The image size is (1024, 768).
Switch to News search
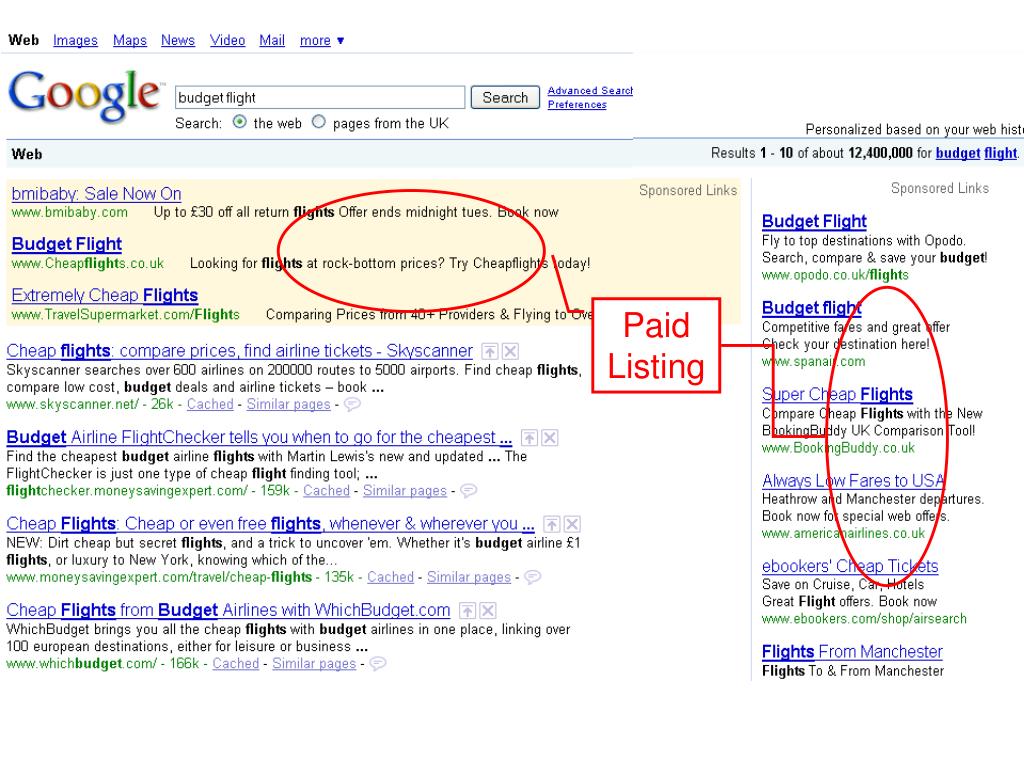pyautogui.click(x=178, y=40)
